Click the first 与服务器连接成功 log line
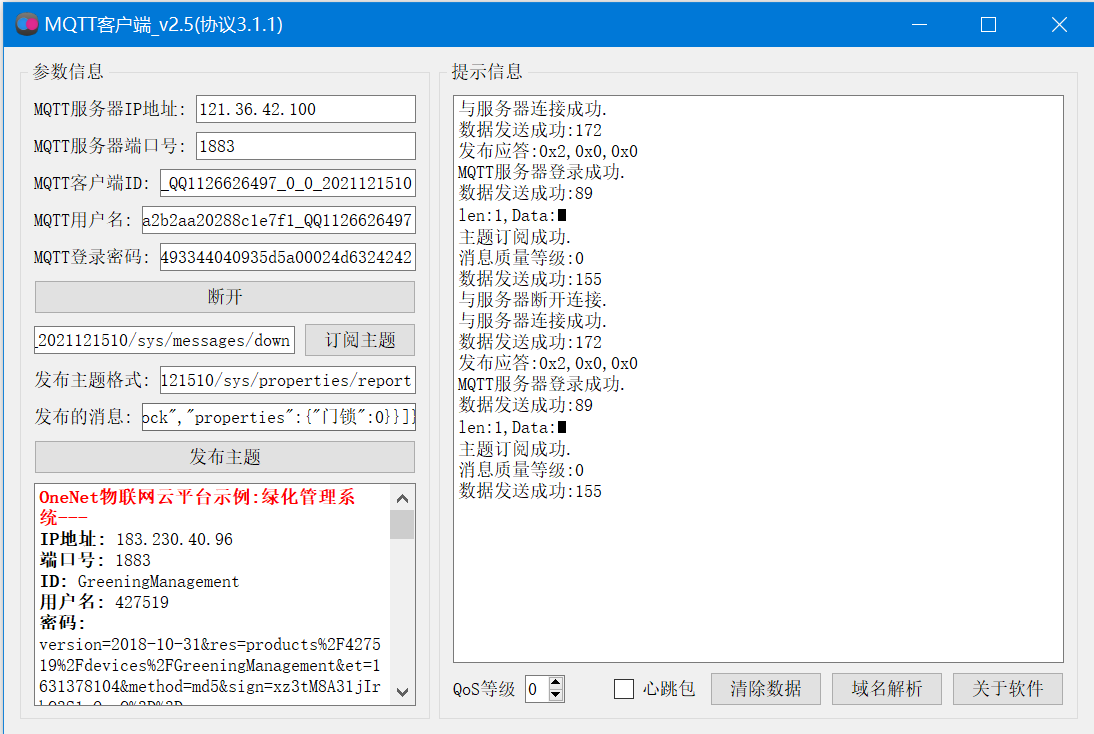1094x734 pixels. tap(533, 109)
